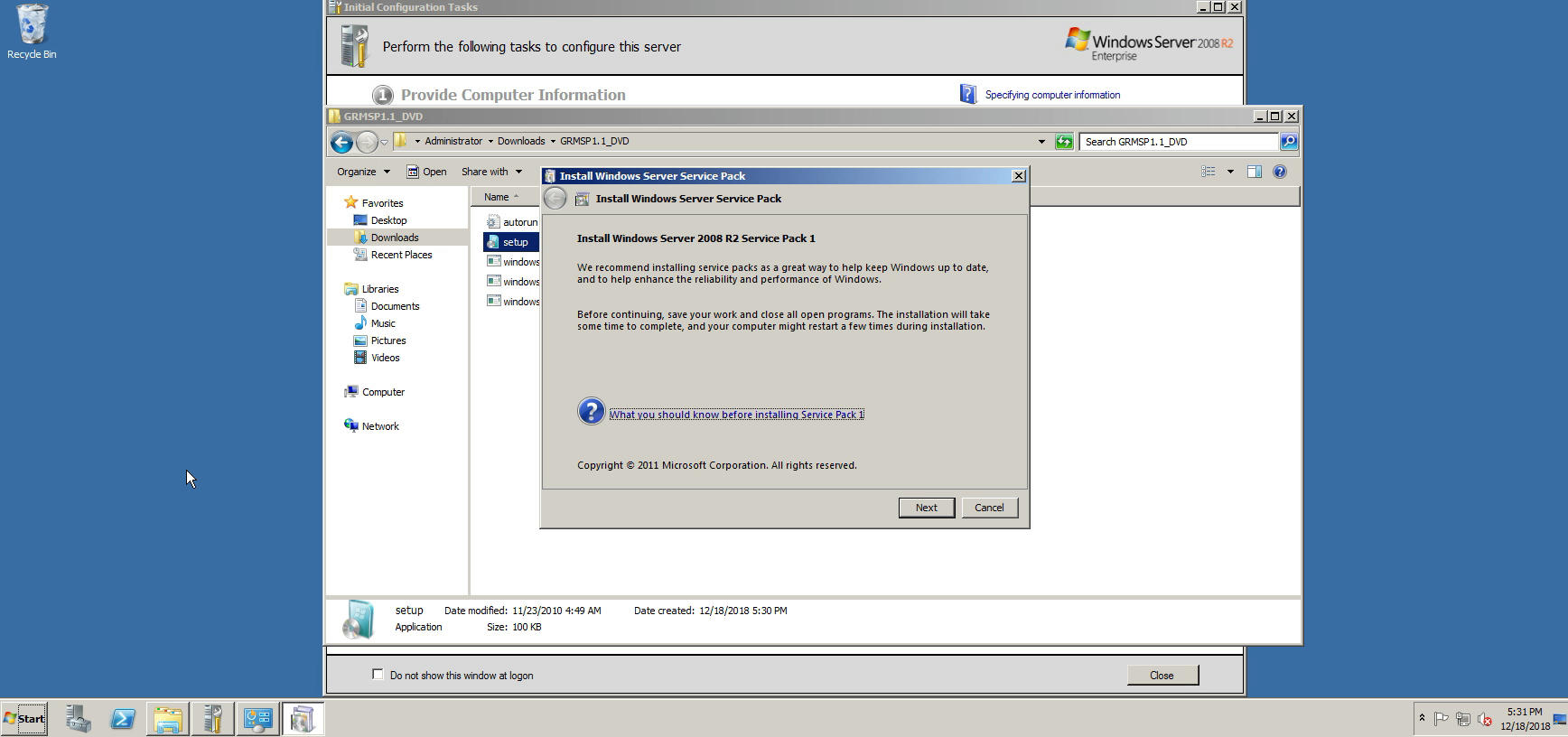Click the Refresh icon beside address bar
The height and width of the screenshot is (737, 1568).
(x=1064, y=142)
